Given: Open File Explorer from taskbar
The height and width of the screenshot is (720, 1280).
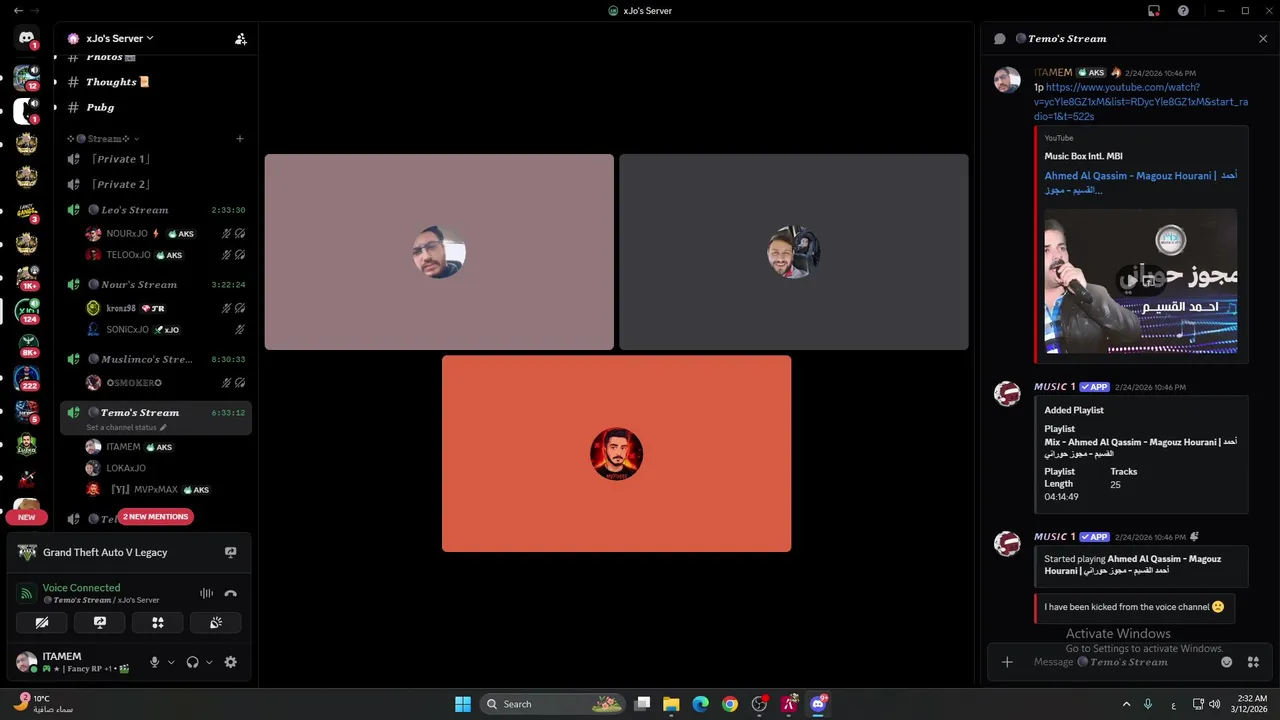Looking at the screenshot, I should [671, 704].
